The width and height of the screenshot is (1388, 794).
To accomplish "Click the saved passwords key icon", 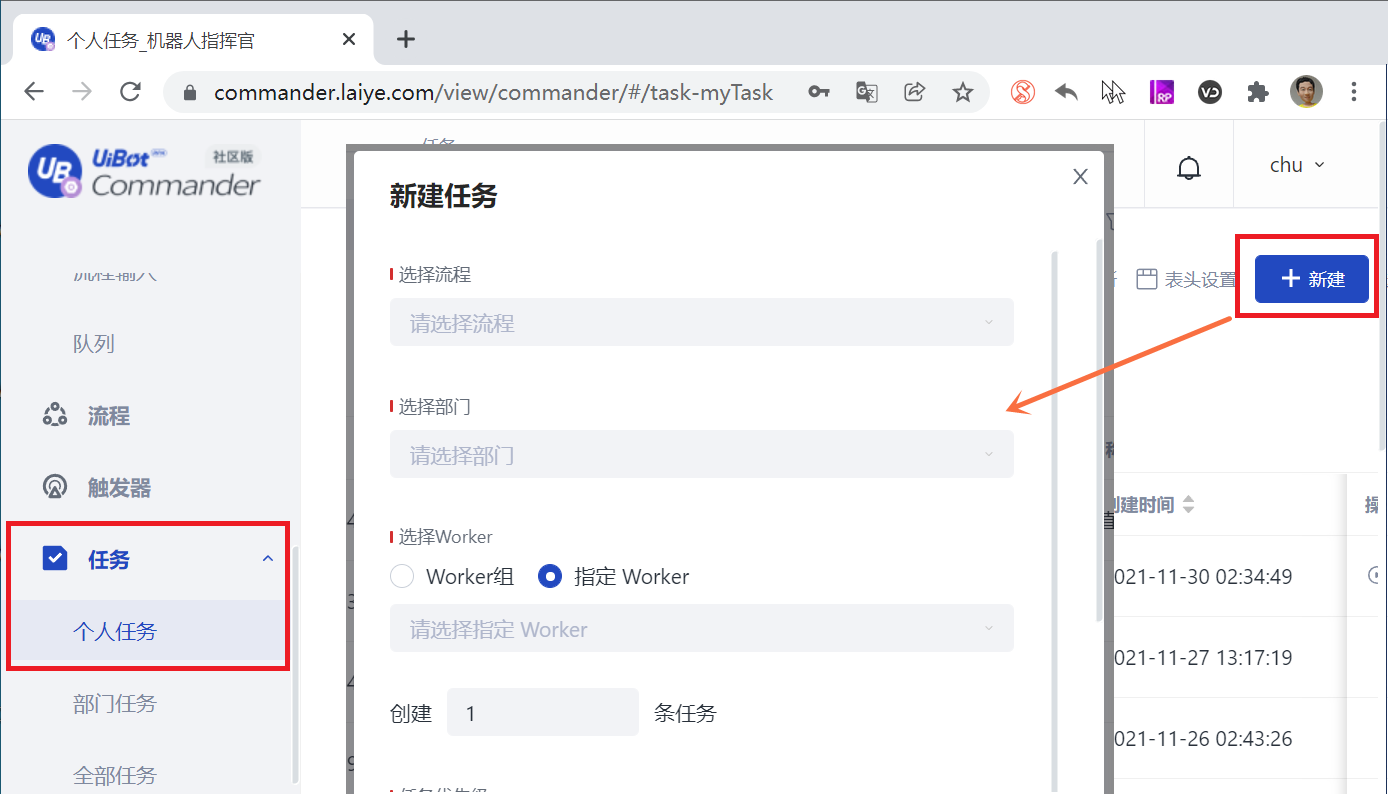I will (819, 92).
